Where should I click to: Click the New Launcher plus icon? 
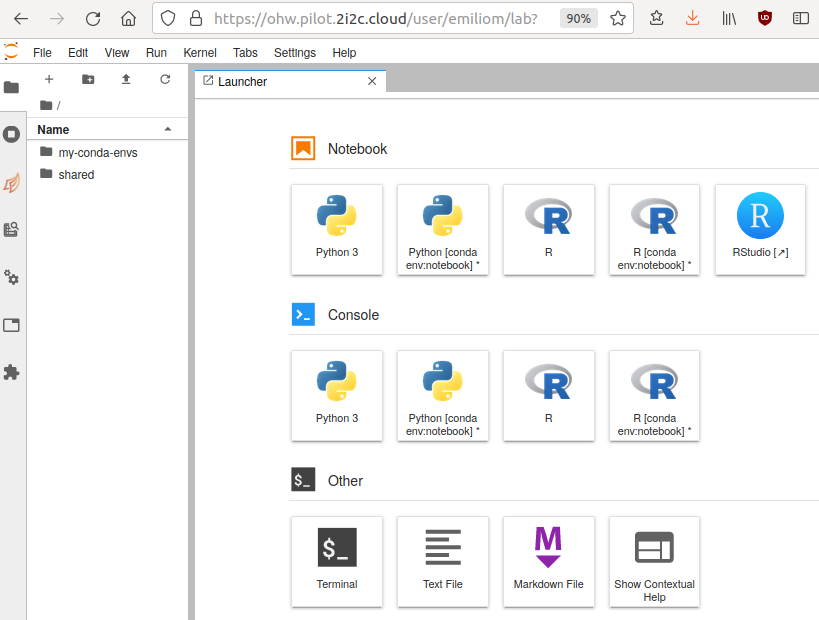coord(49,79)
